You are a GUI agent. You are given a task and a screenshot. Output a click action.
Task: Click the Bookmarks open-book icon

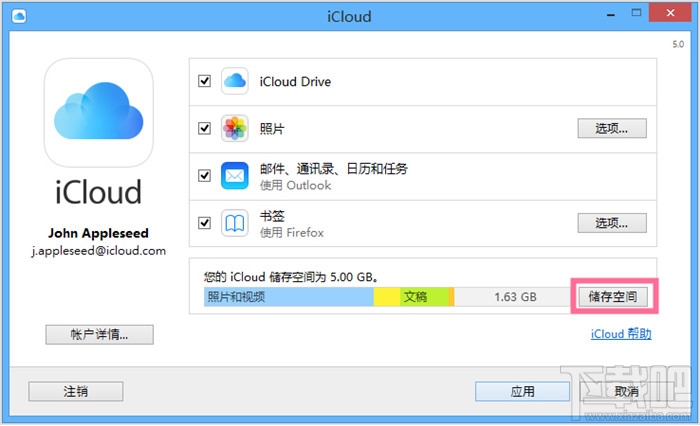235,223
